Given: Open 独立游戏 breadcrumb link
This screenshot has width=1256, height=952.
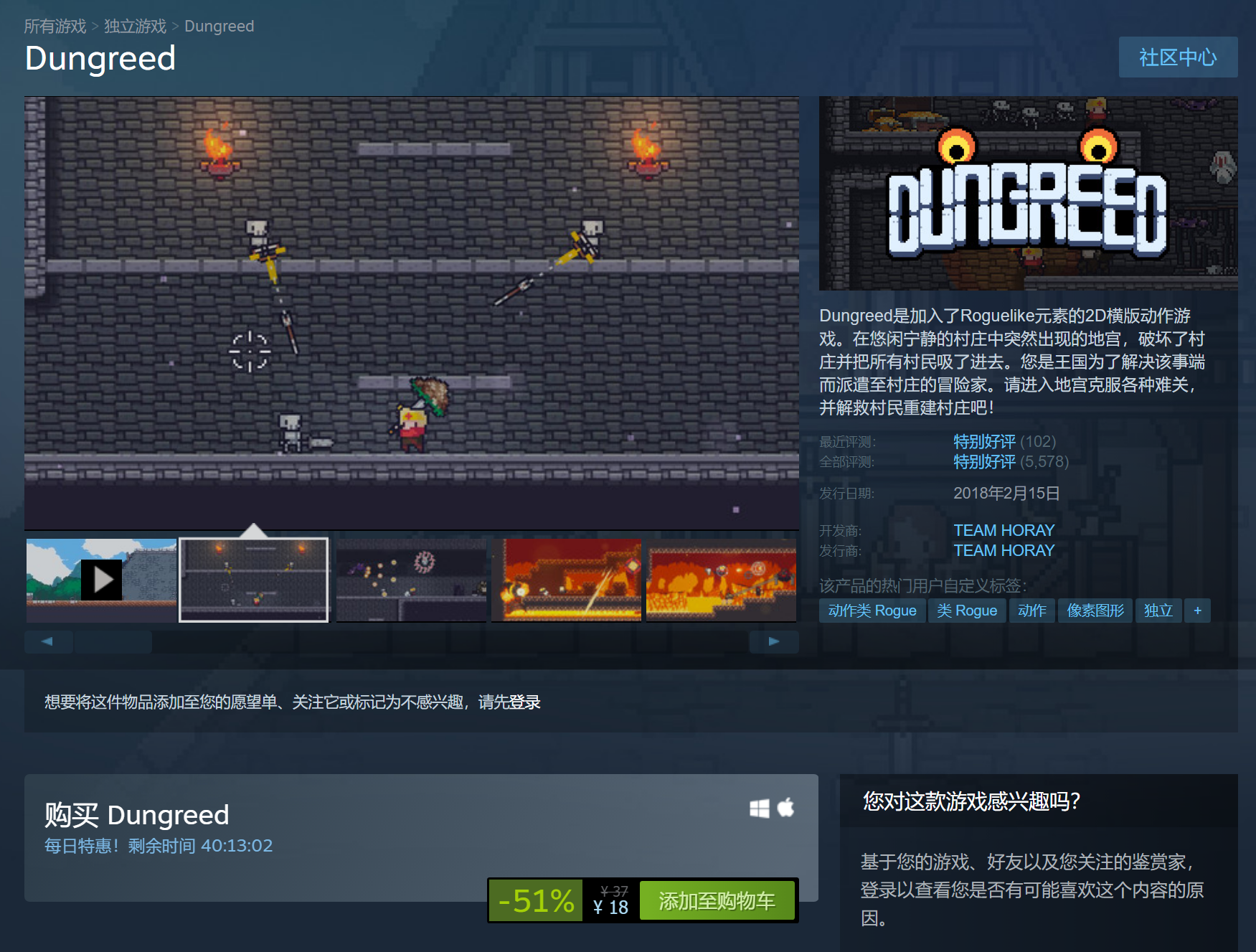Looking at the screenshot, I should [x=135, y=27].
